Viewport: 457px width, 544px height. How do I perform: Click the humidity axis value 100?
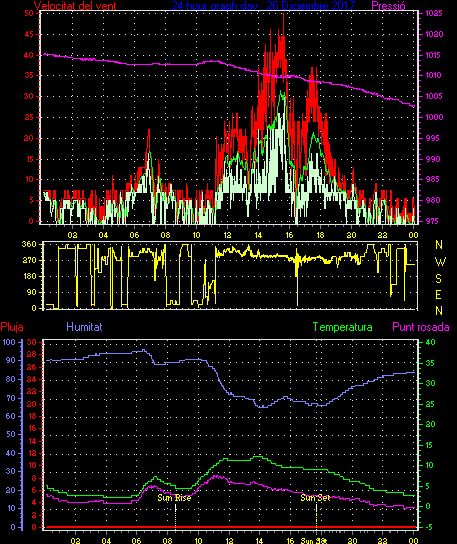[x=9, y=342]
